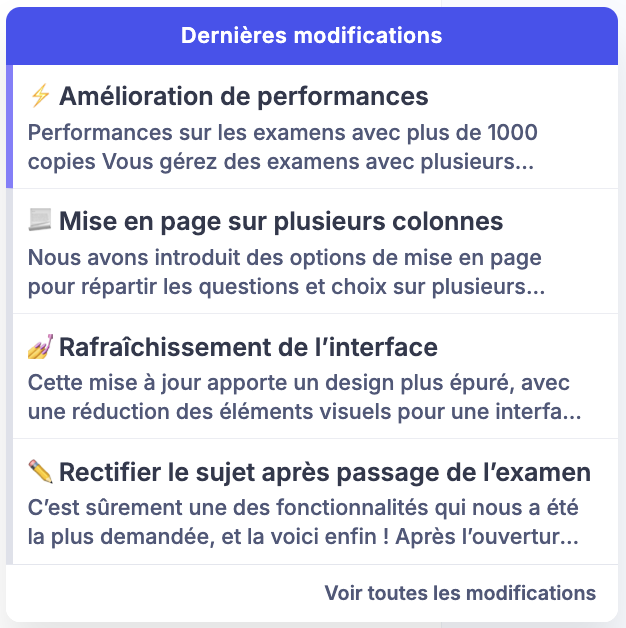The width and height of the screenshot is (626, 628).
Task: Click the gray side bar beside Mise en page
Action: pos(9,251)
